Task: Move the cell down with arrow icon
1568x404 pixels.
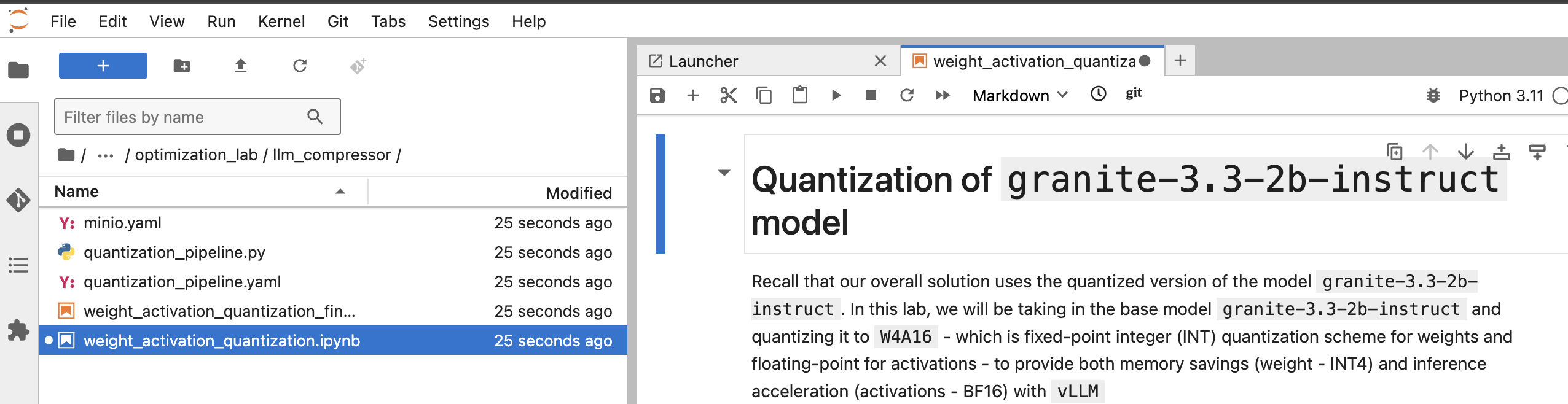Action: tap(1465, 152)
